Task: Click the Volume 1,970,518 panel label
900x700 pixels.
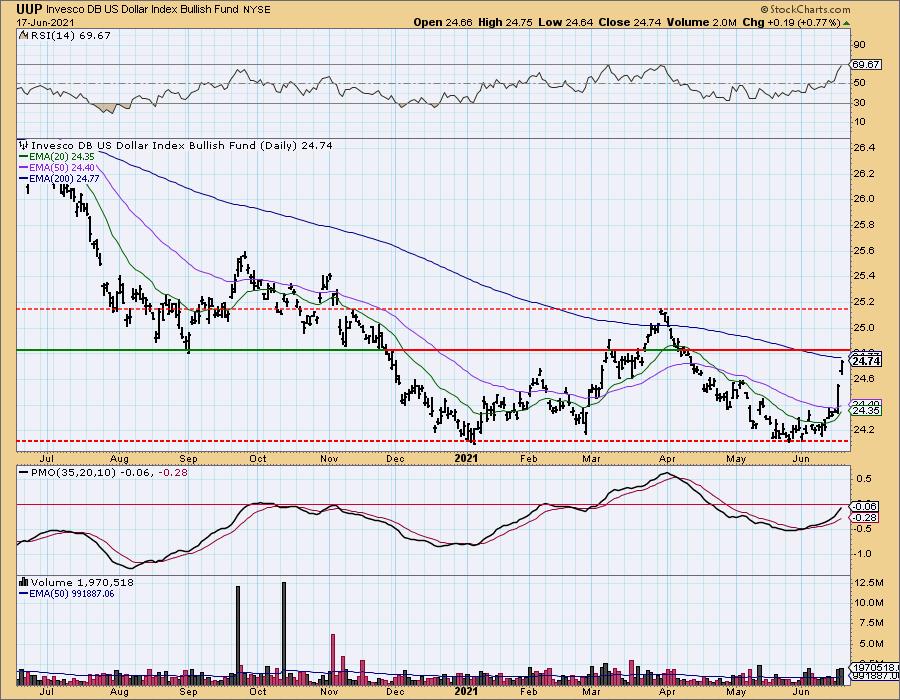Action: coord(82,582)
